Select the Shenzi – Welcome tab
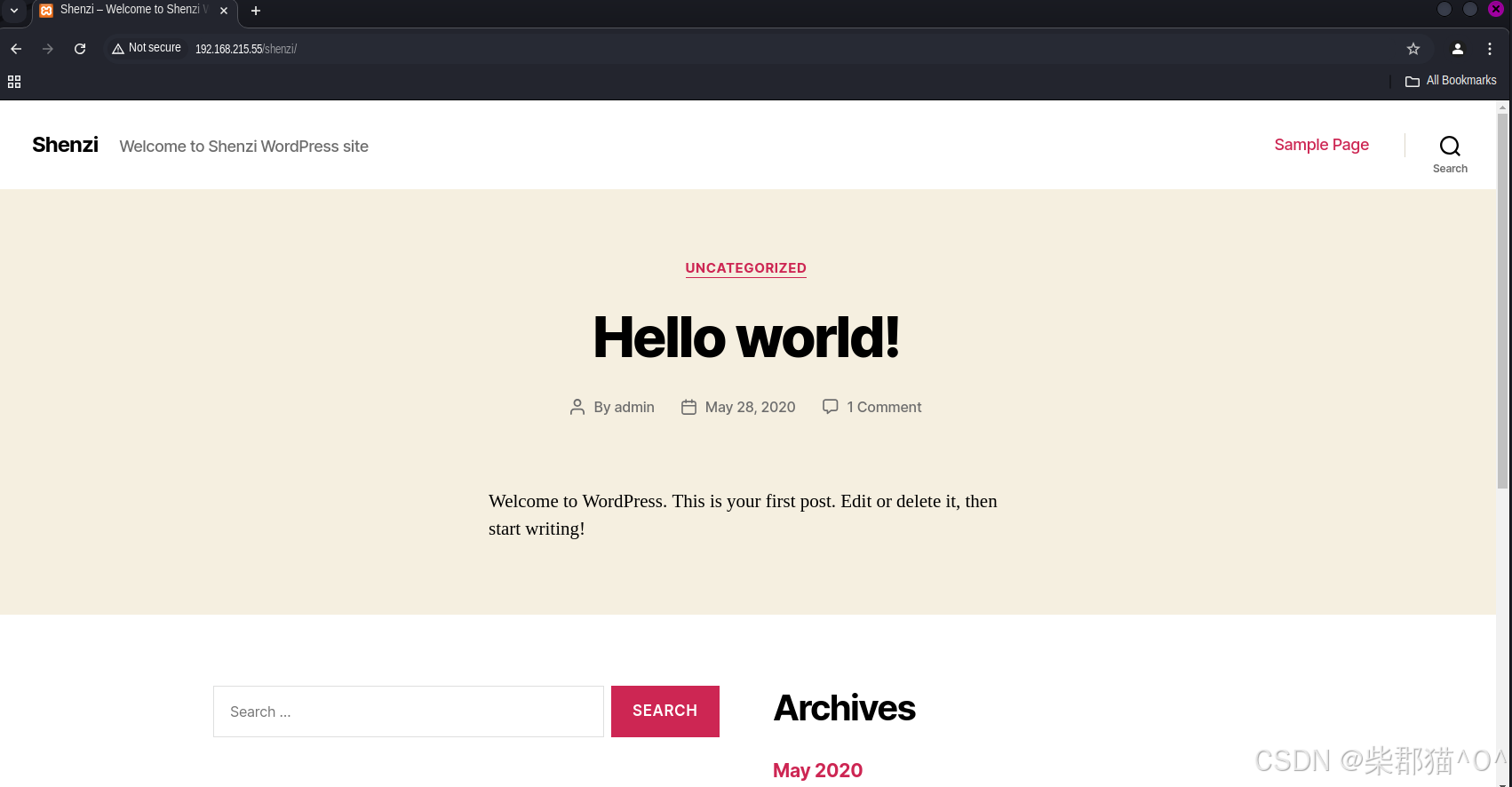Viewport: 1512px width, 787px height. coord(133,10)
